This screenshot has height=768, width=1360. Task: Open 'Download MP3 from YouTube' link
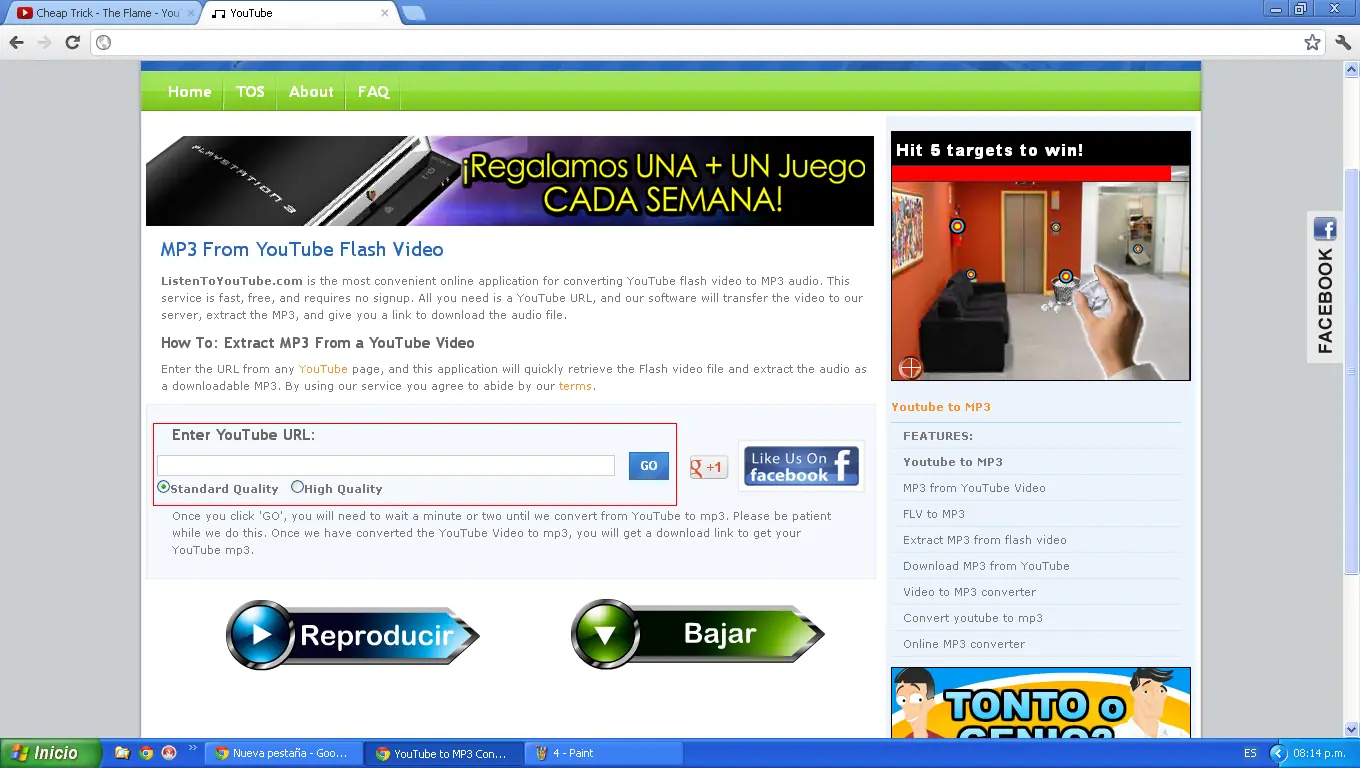pos(986,566)
